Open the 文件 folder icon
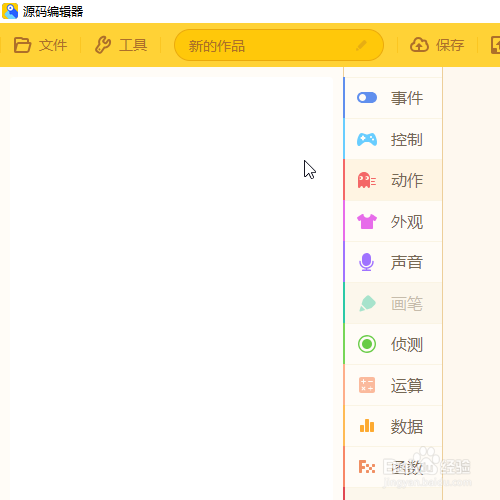Screen dimensions: 500x500 (x=22, y=45)
